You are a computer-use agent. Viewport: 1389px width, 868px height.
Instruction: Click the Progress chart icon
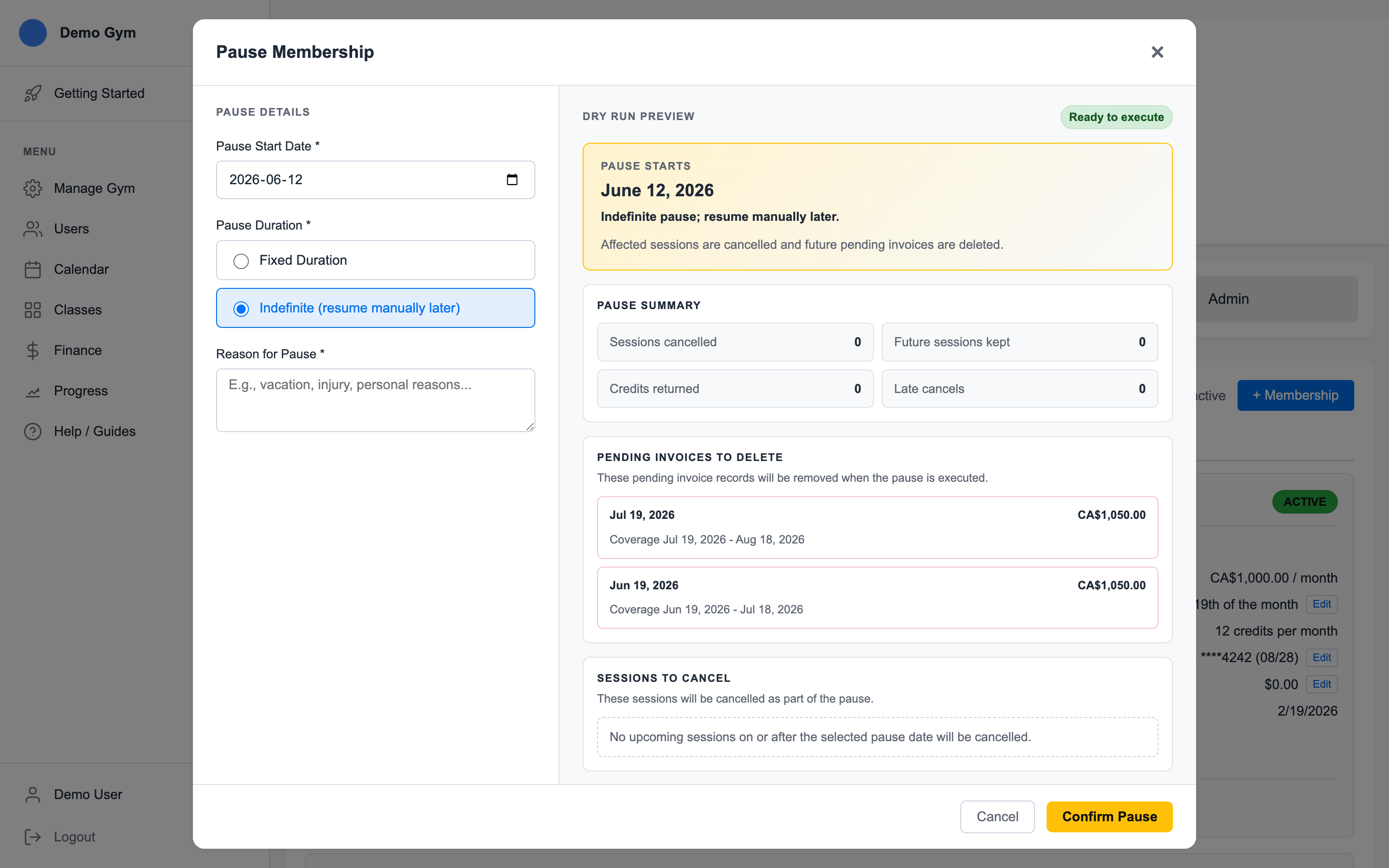coord(33,391)
